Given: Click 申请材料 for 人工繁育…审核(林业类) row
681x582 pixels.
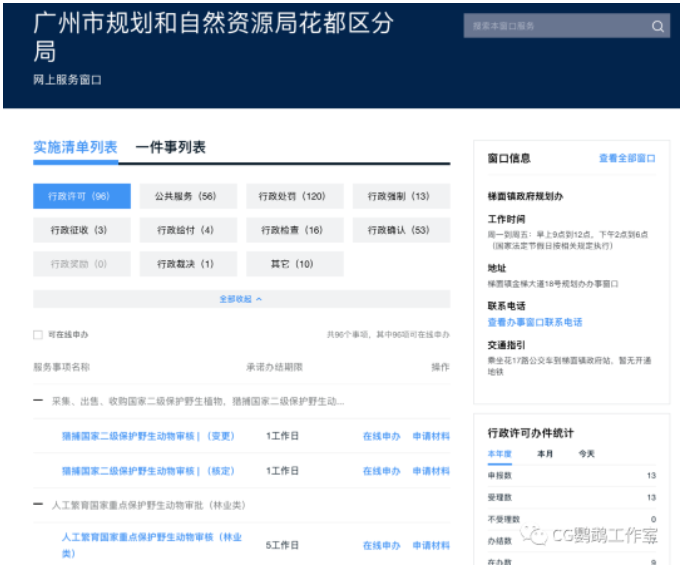Looking at the screenshot, I should tap(431, 546).
